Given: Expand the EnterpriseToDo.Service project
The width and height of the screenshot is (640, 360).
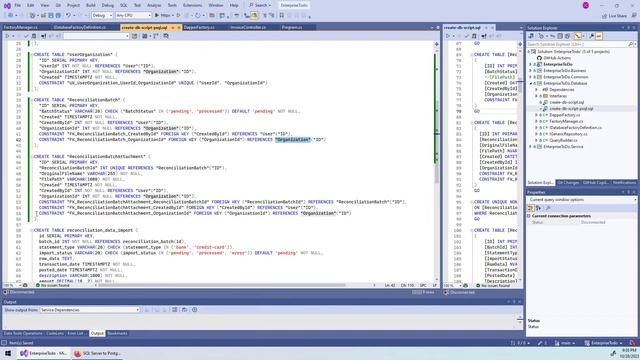Looking at the screenshot, I should [x=531, y=147].
